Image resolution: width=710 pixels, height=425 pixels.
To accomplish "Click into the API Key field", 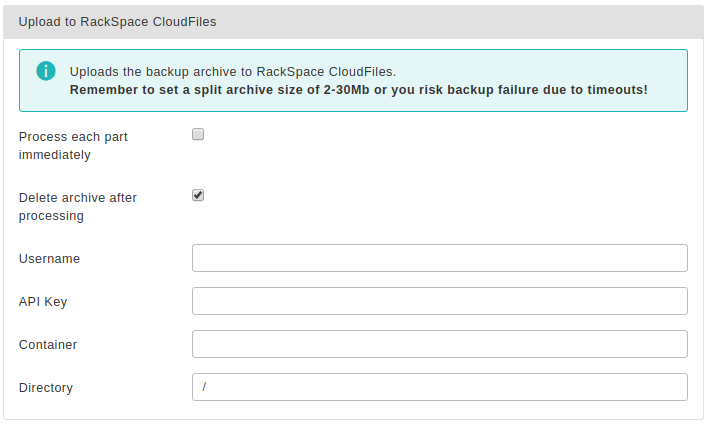I will coord(440,301).
